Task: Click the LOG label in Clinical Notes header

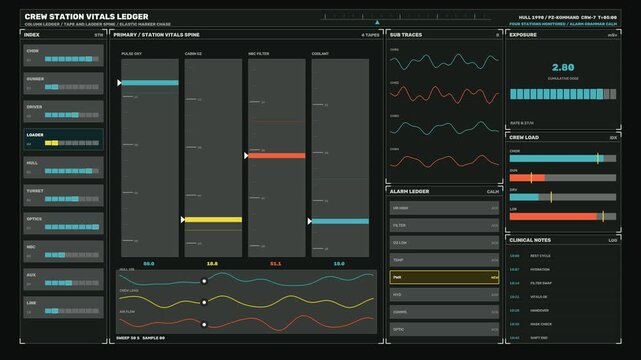Action: [x=613, y=240]
